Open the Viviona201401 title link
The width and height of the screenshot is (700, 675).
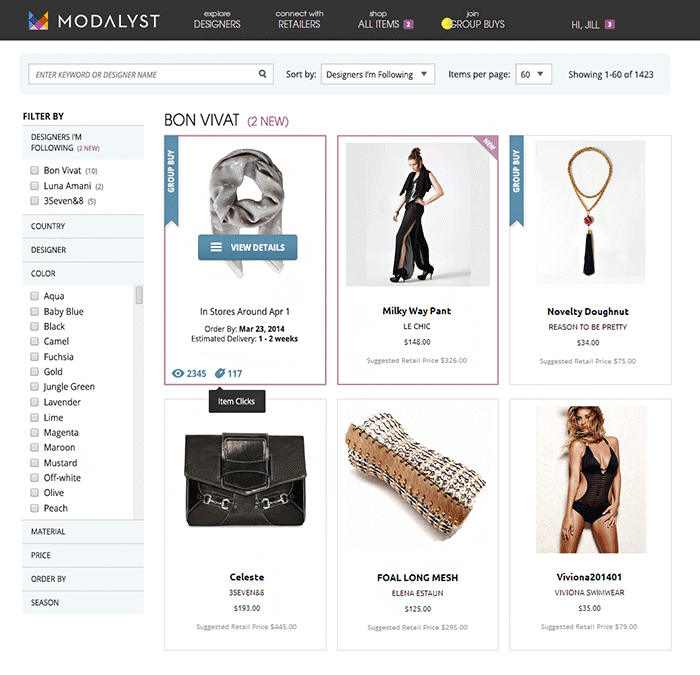pos(589,577)
